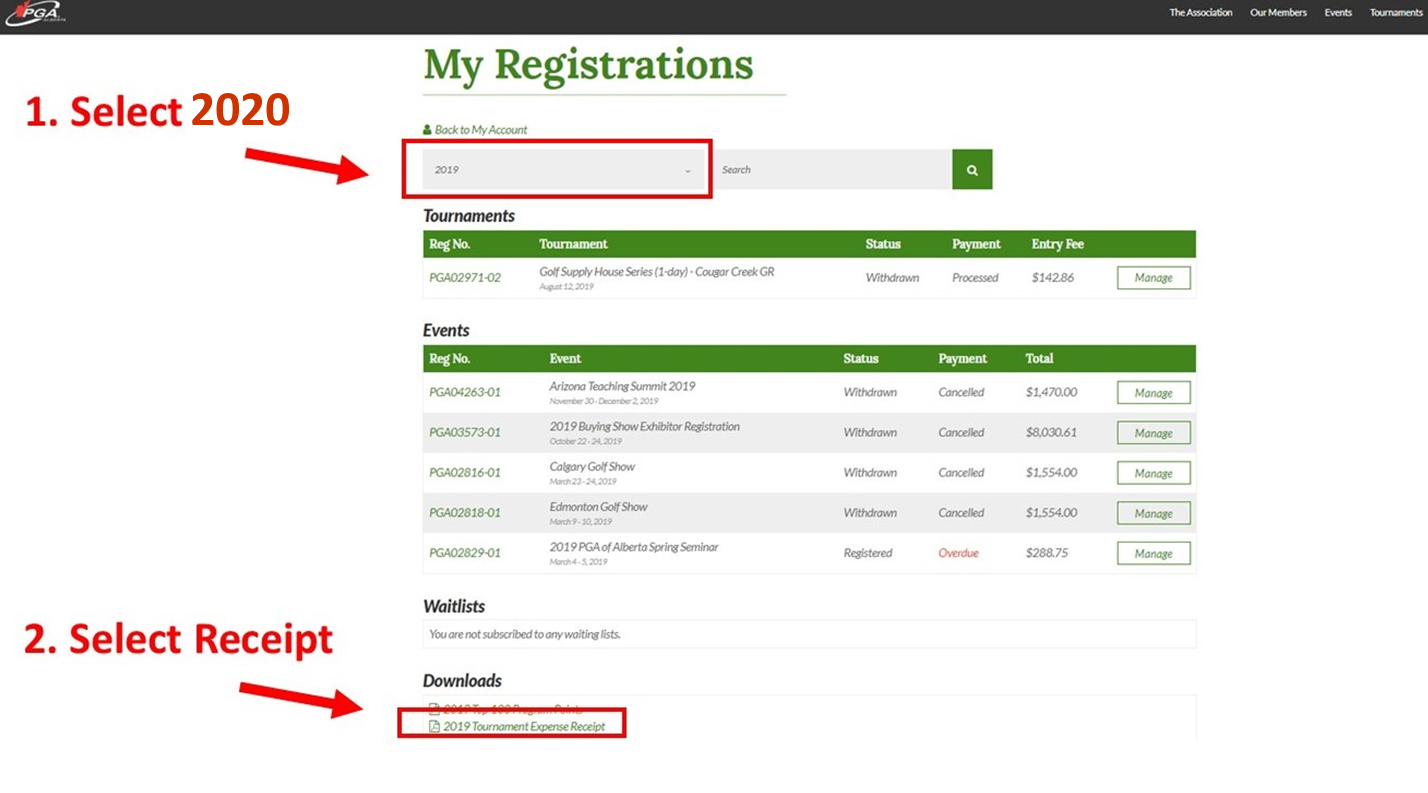Open the Events navigation menu
Image resolution: width=1428 pixels, height=793 pixels.
pyautogui.click(x=1338, y=13)
